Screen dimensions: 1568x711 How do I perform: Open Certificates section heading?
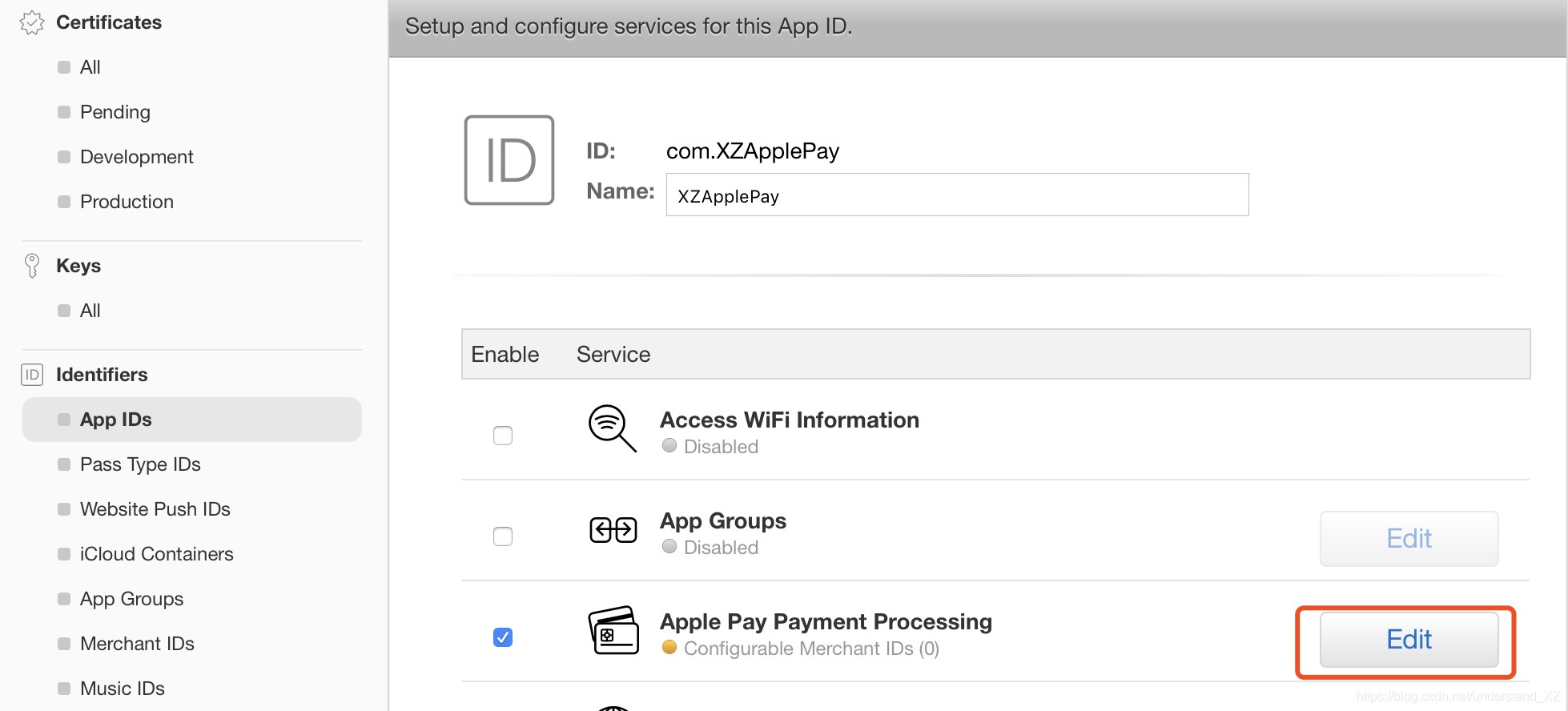109,22
